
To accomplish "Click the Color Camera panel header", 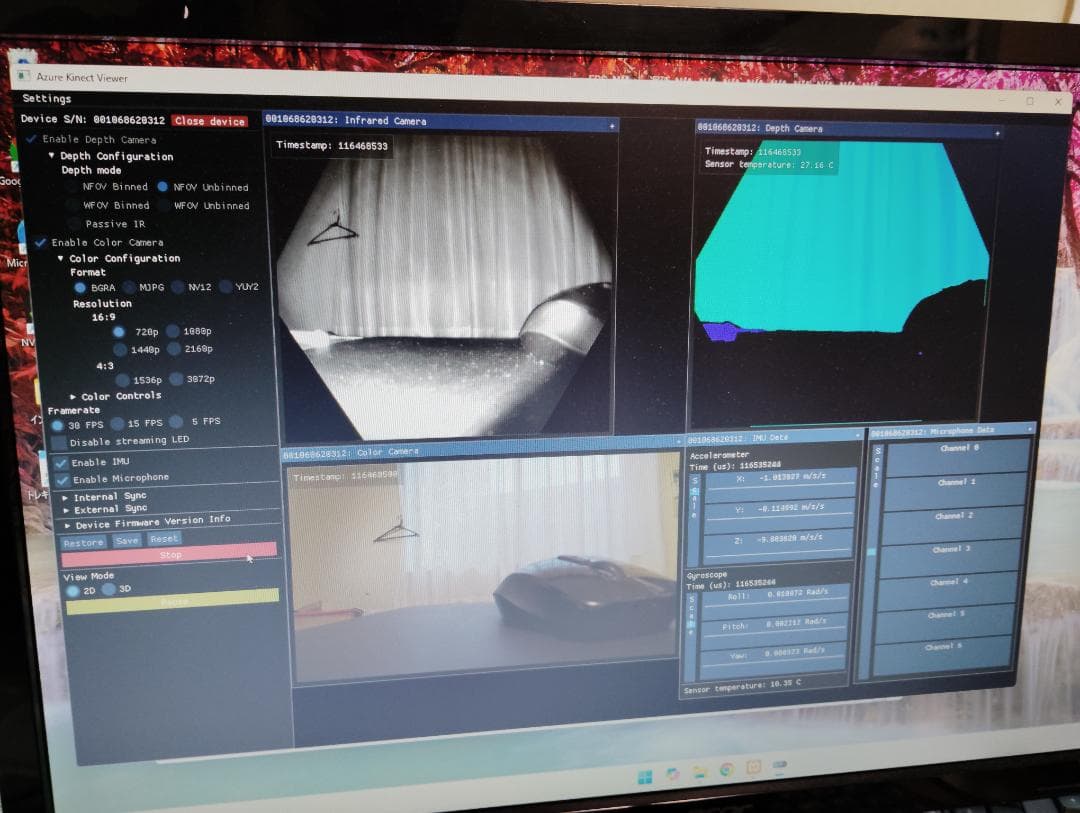I will click(400, 451).
